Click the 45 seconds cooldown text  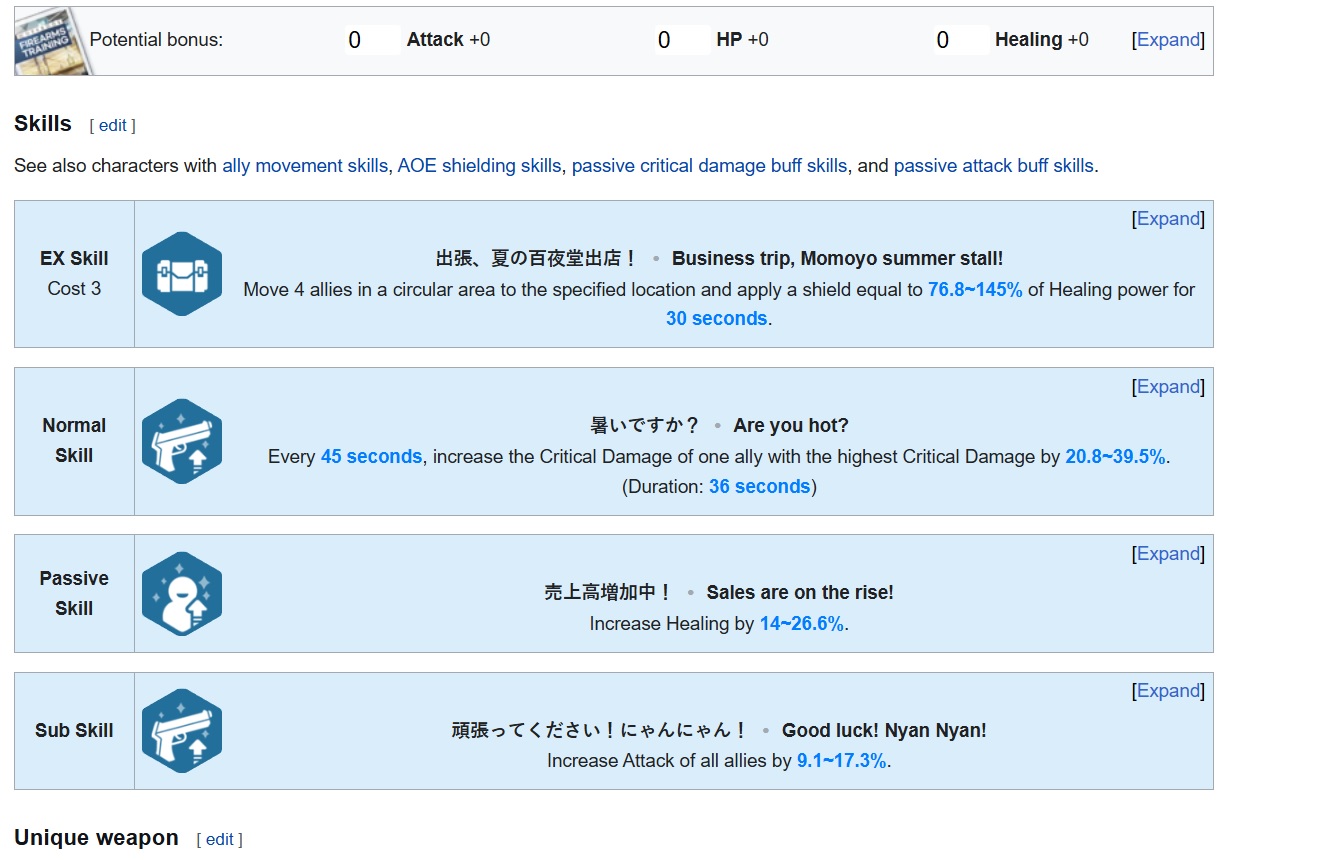[x=371, y=457]
